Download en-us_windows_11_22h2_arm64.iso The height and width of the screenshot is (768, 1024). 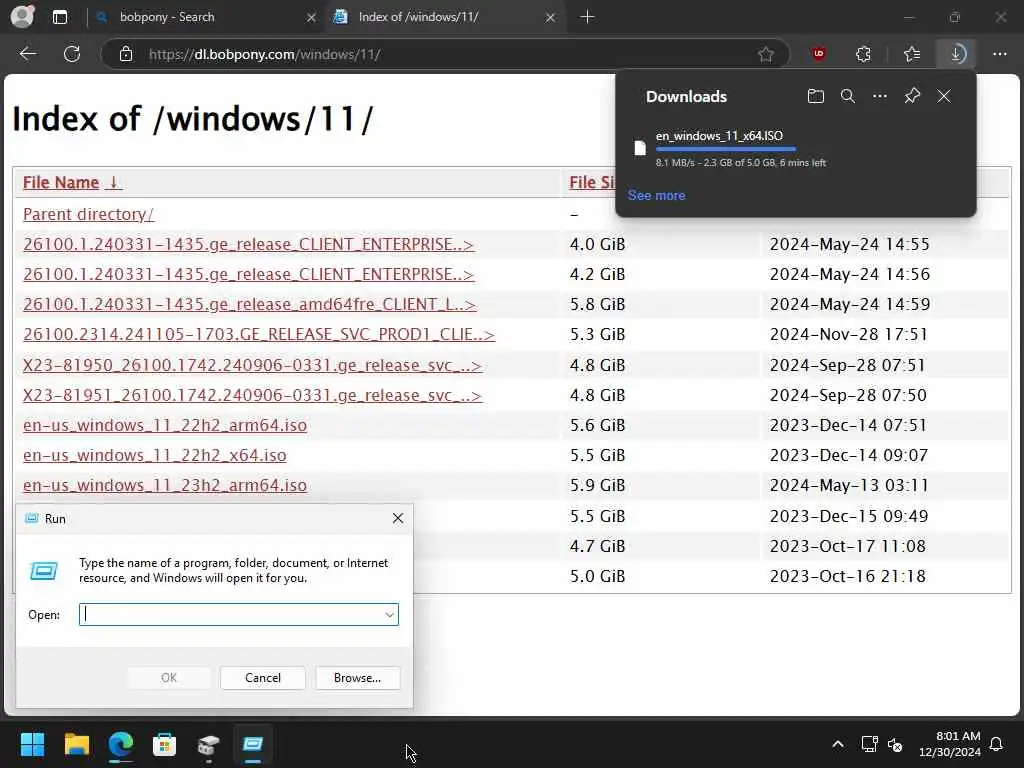click(165, 425)
